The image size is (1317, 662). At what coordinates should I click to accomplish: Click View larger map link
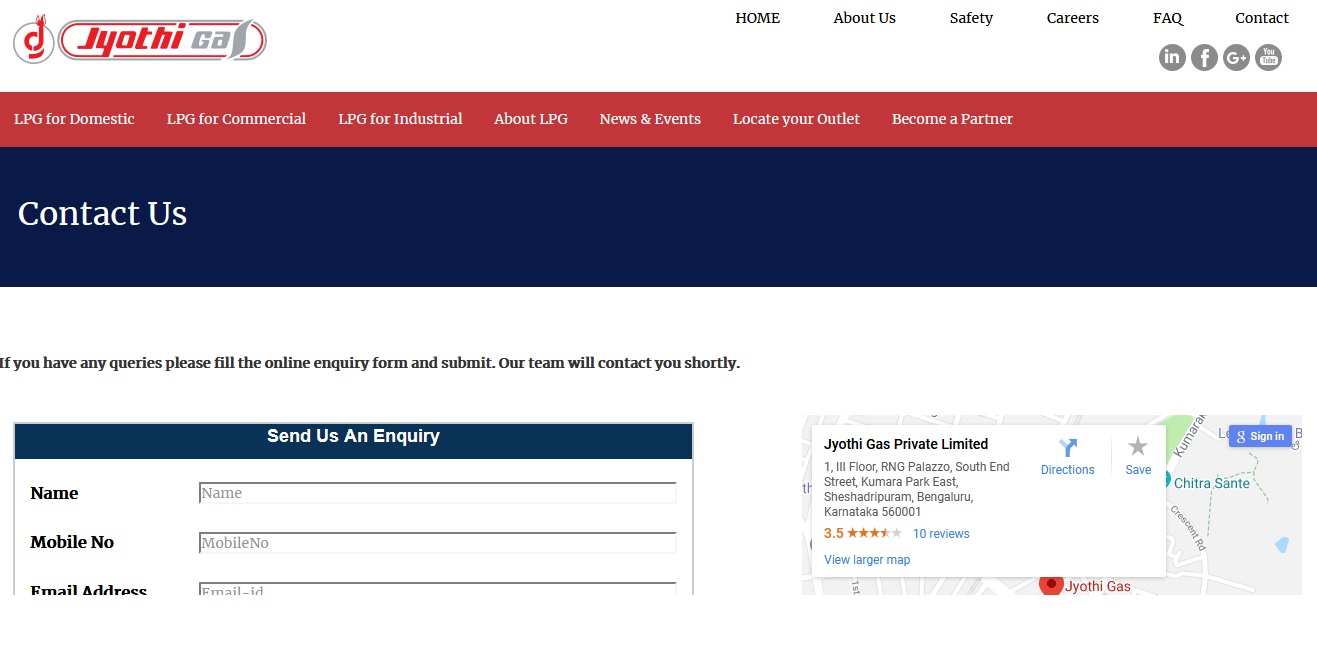pos(867,560)
